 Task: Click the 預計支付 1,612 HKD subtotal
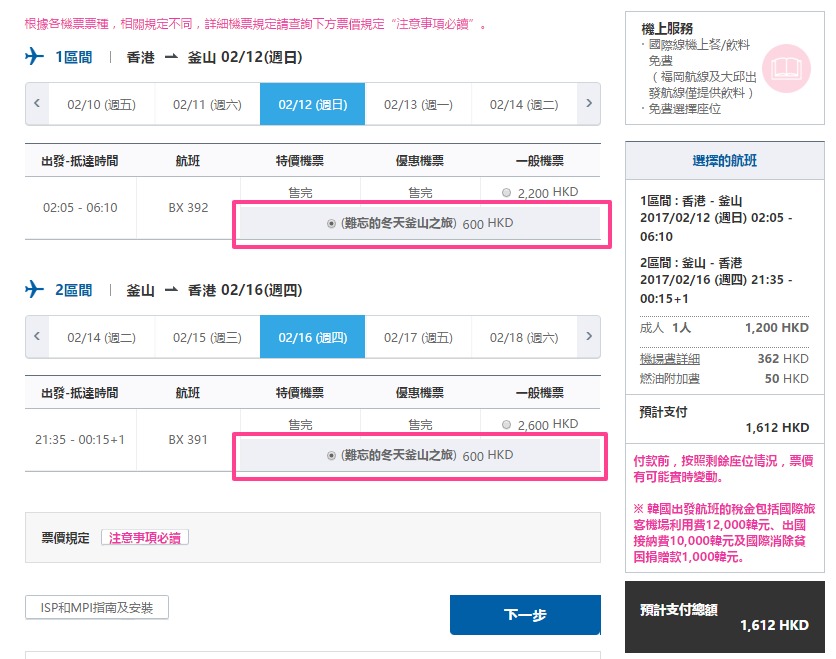(x=724, y=419)
